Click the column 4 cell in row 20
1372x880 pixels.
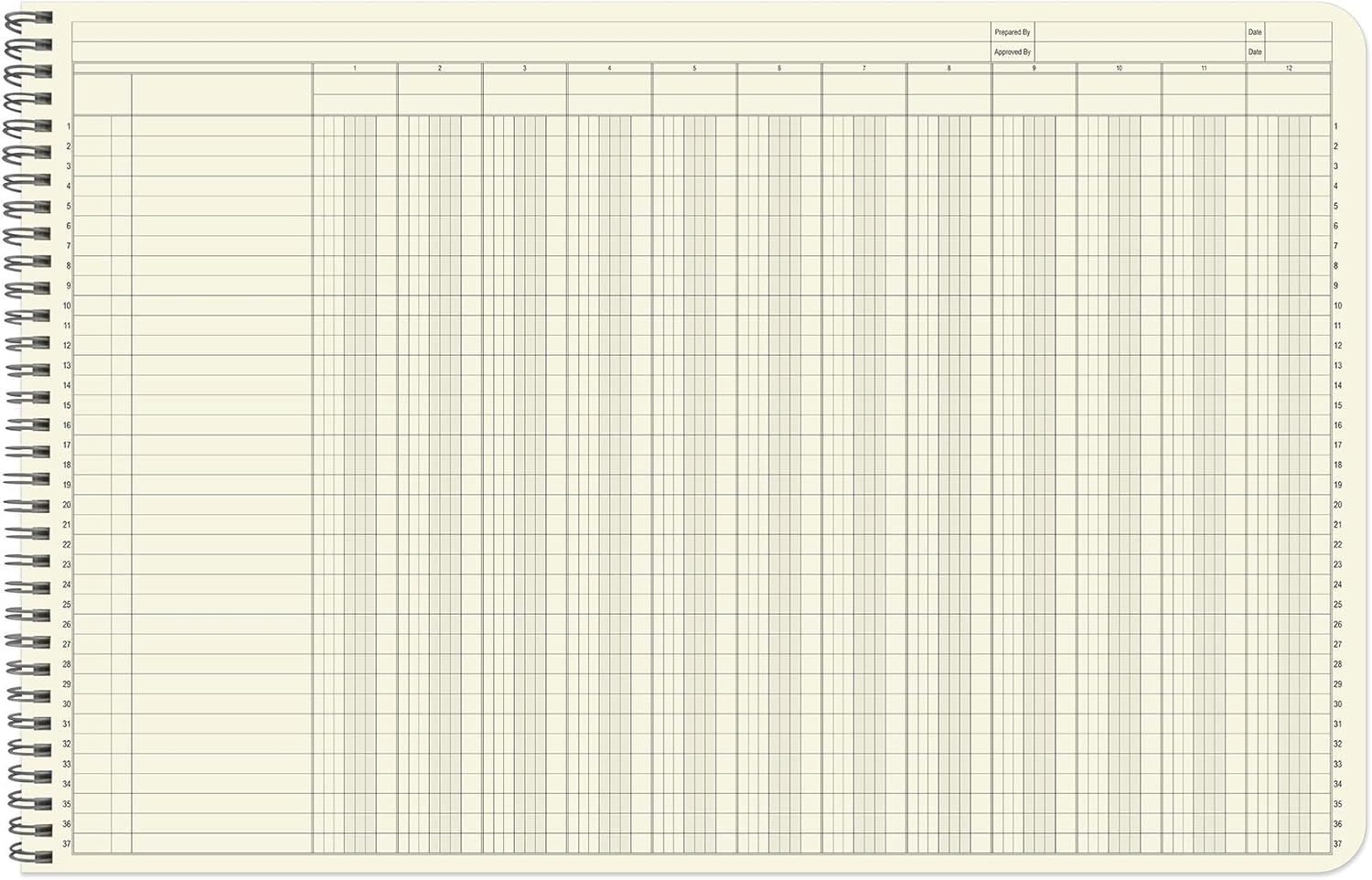pyautogui.click(x=609, y=505)
